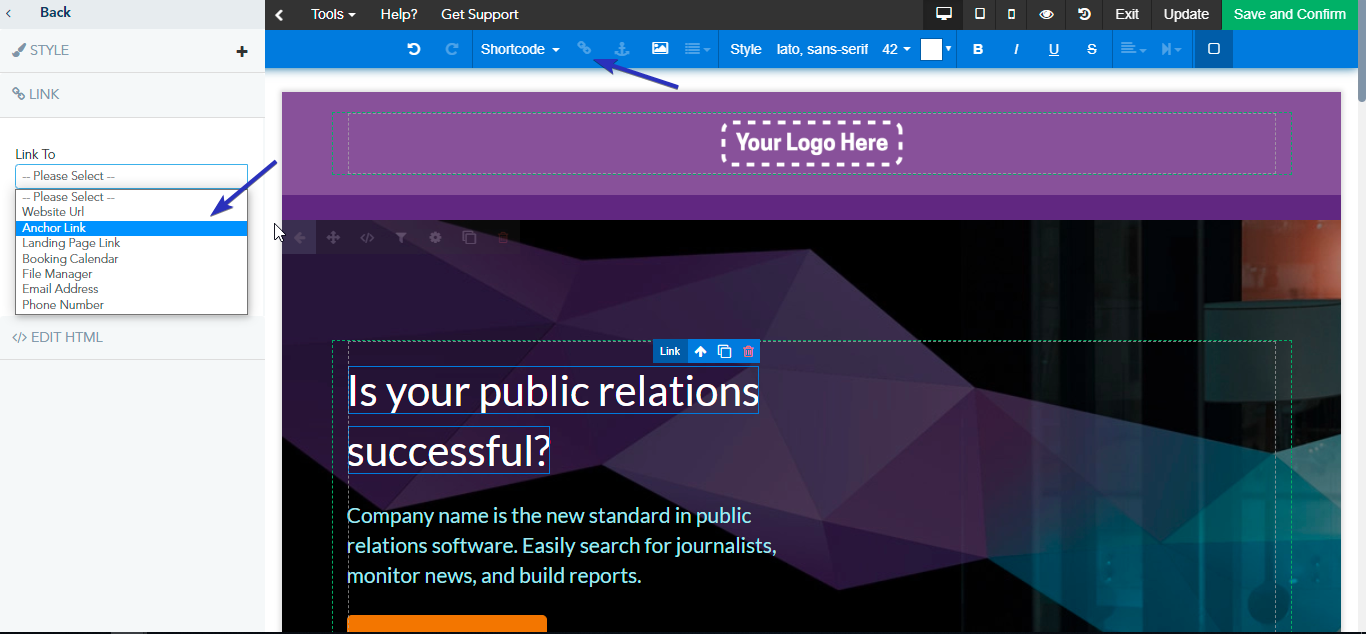The height and width of the screenshot is (634, 1366).
Task: Open the Help? menu item
Action: point(399,14)
